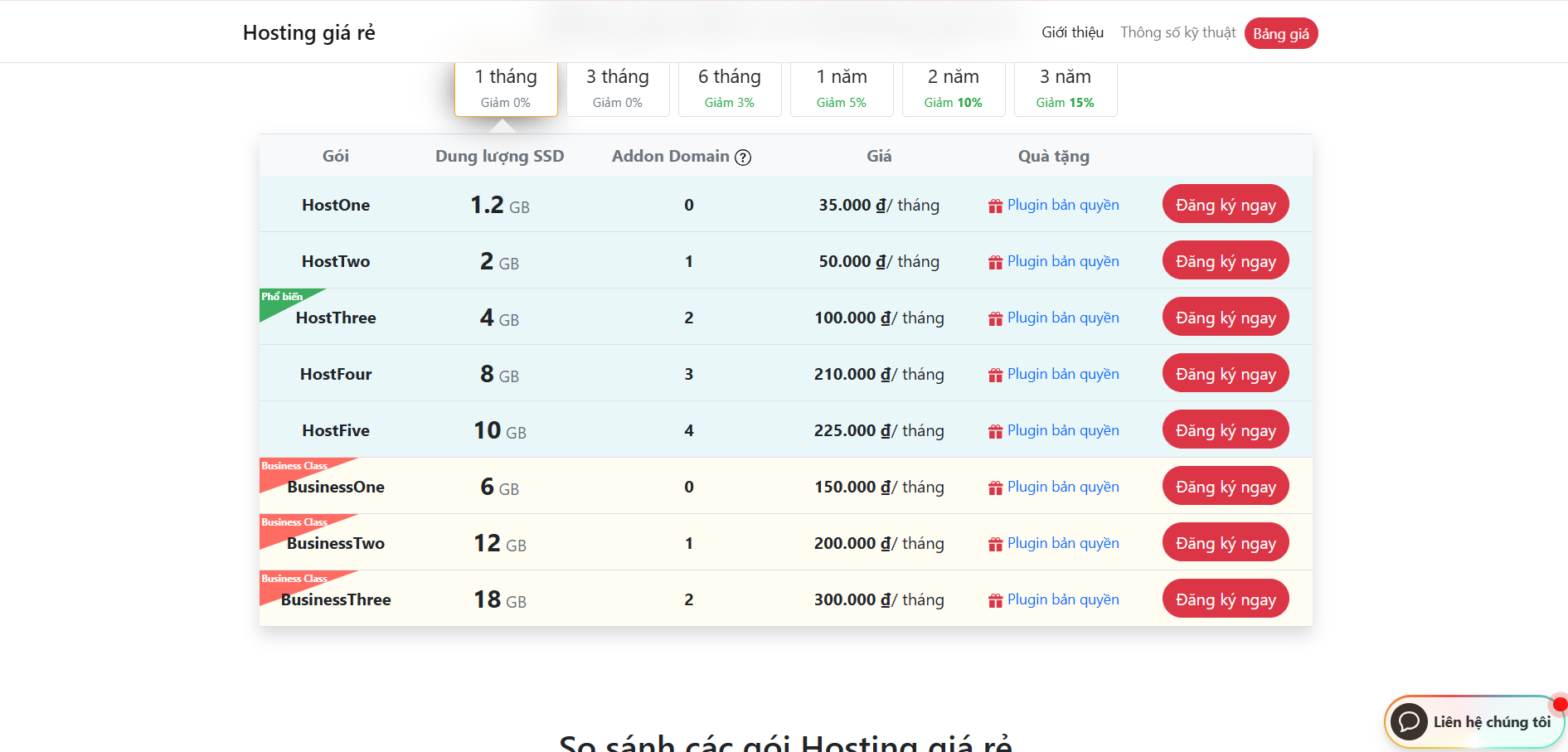Image resolution: width=1568 pixels, height=752 pixels.
Task: Click the chat bubble icon in contact widget
Action: pyautogui.click(x=1408, y=721)
